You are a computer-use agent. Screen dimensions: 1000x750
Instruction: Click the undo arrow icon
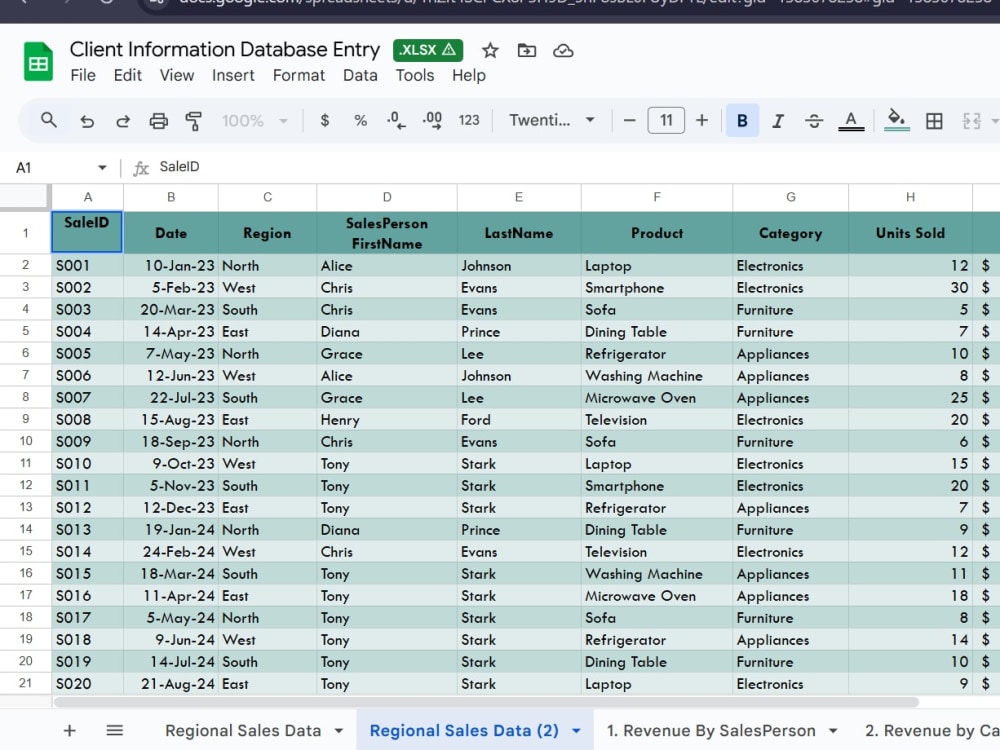(87, 121)
